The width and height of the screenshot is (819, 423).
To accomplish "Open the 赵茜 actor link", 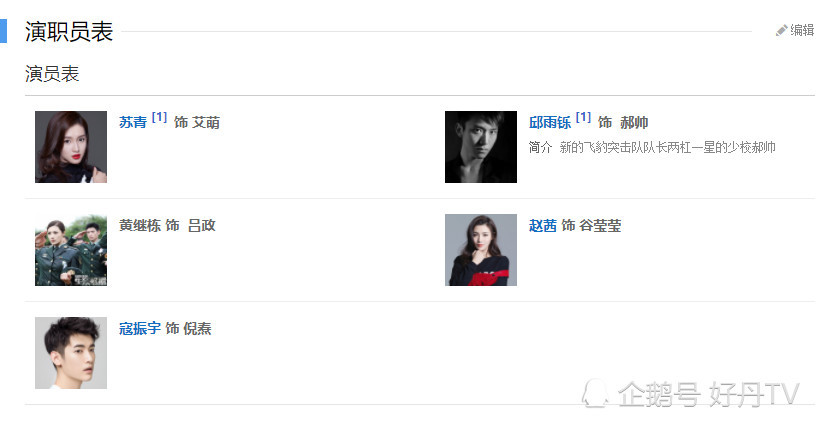I will click(x=542, y=225).
